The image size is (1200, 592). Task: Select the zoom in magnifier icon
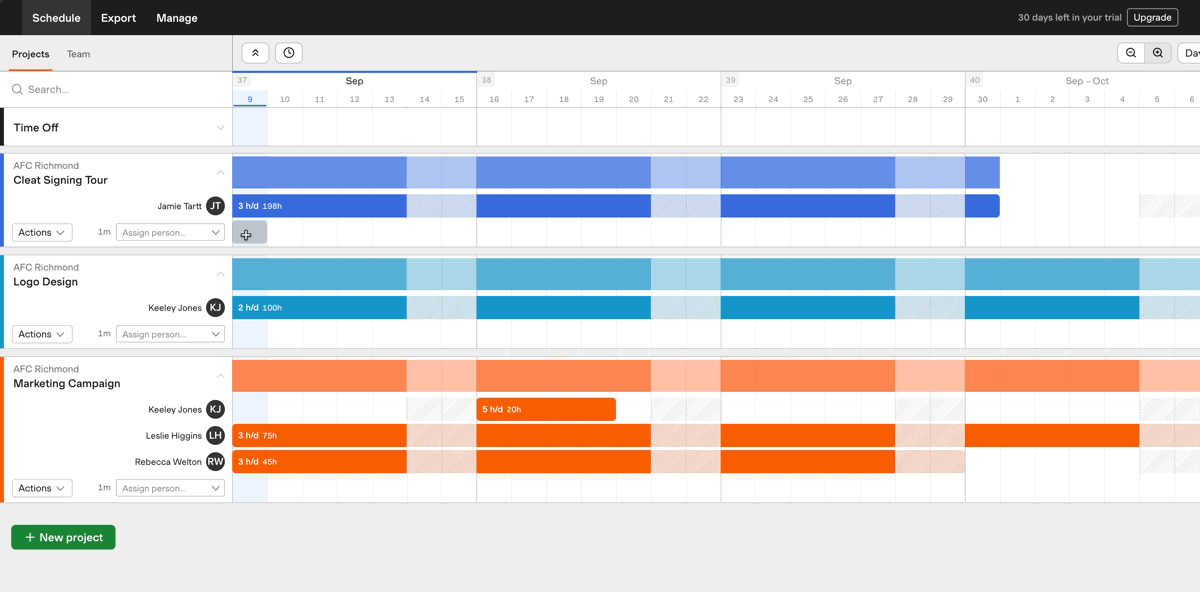1158,52
